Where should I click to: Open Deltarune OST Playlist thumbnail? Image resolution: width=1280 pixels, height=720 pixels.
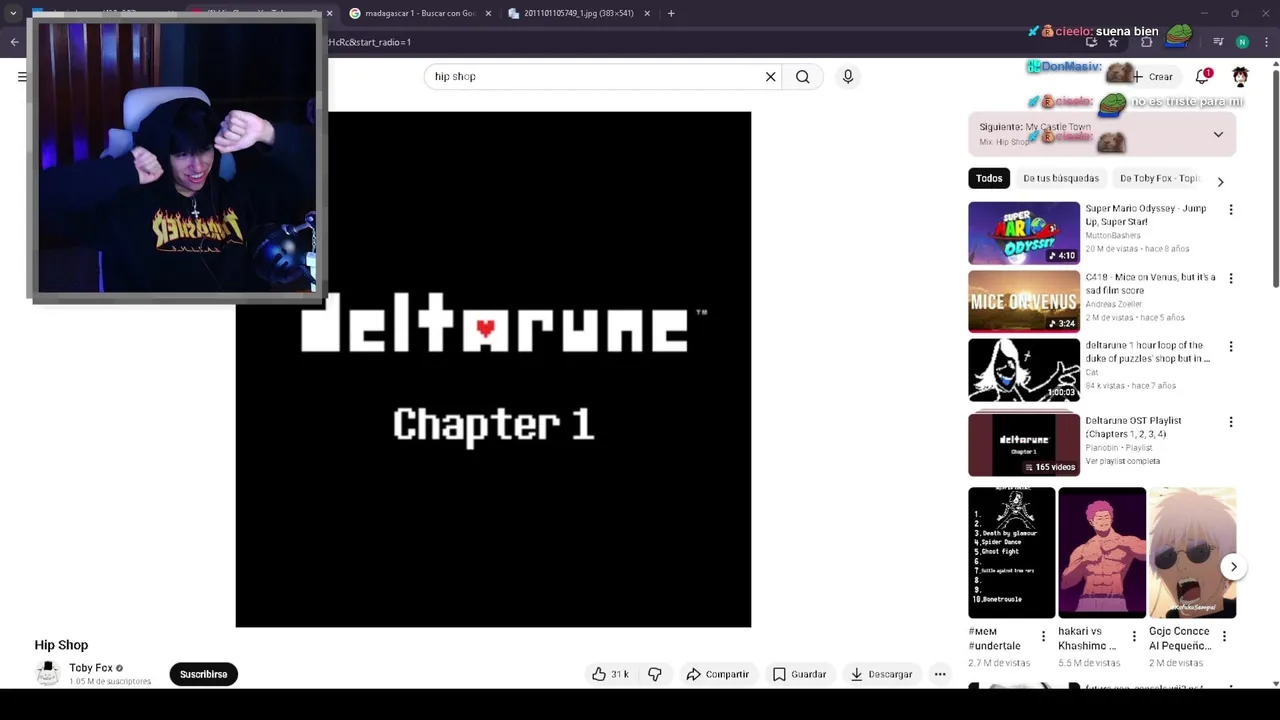(x=1024, y=444)
